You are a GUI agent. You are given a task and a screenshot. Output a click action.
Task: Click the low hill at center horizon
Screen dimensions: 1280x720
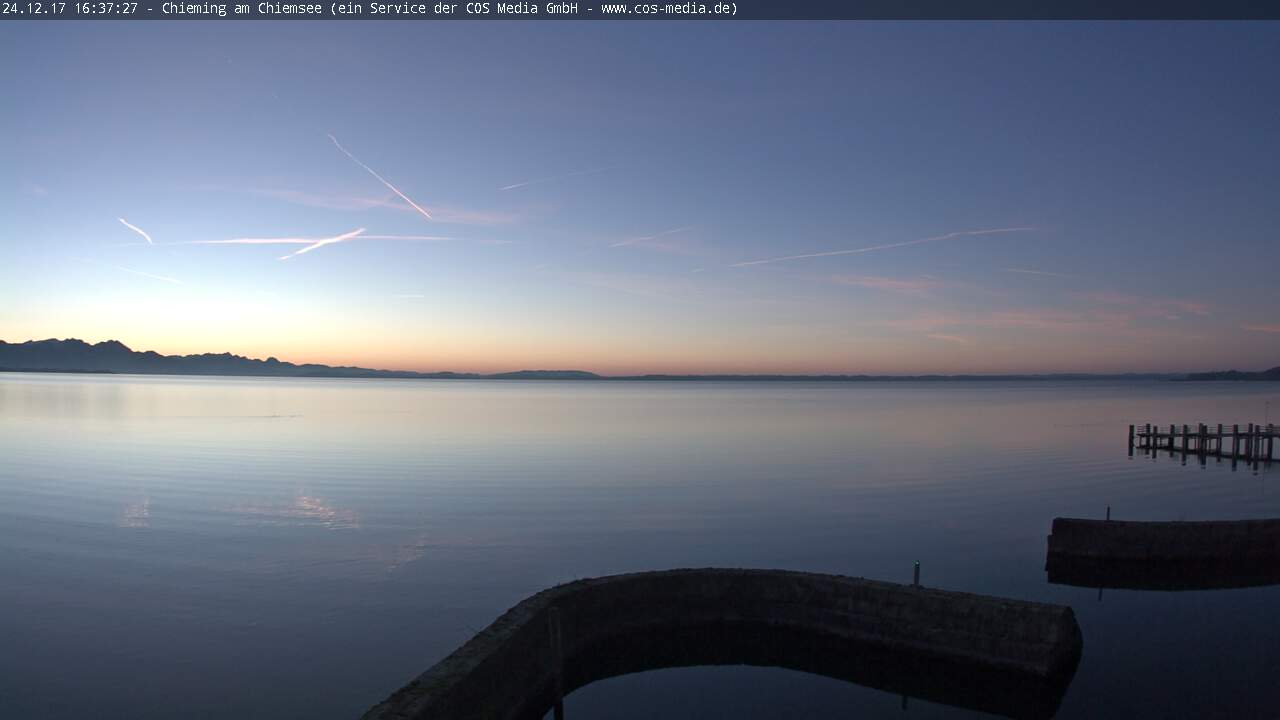(545, 375)
